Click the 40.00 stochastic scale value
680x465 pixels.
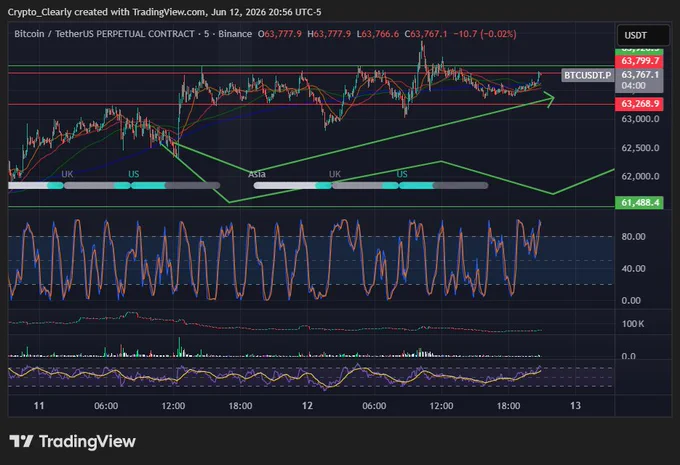(x=633, y=269)
